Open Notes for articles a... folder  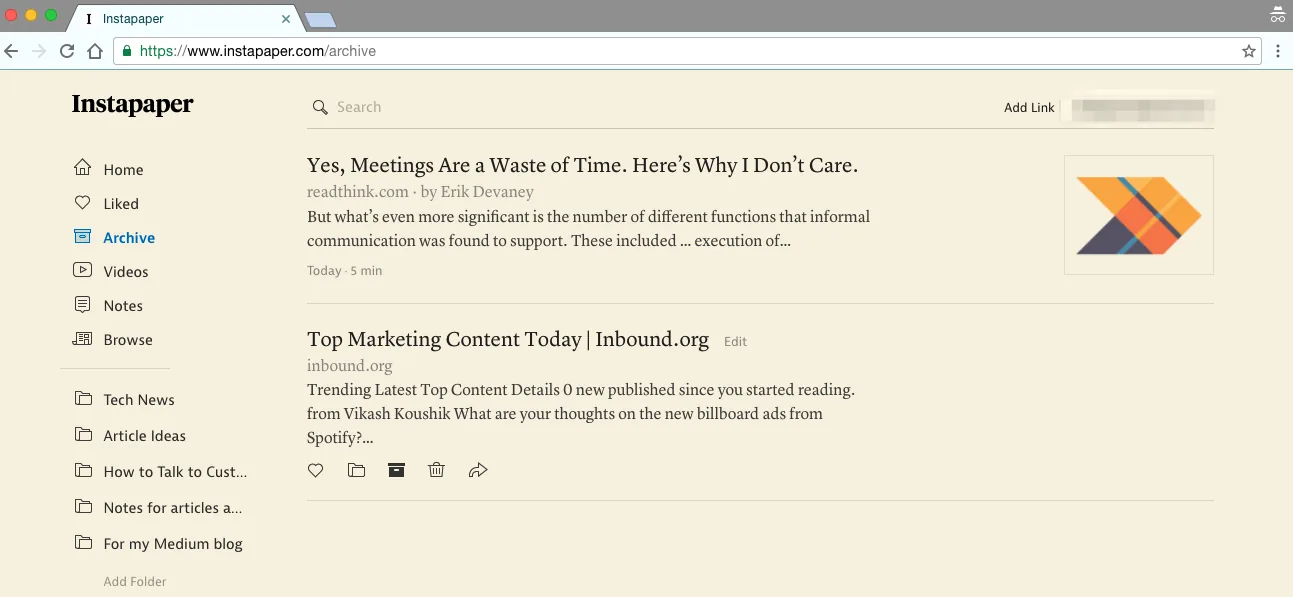(173, 508)
